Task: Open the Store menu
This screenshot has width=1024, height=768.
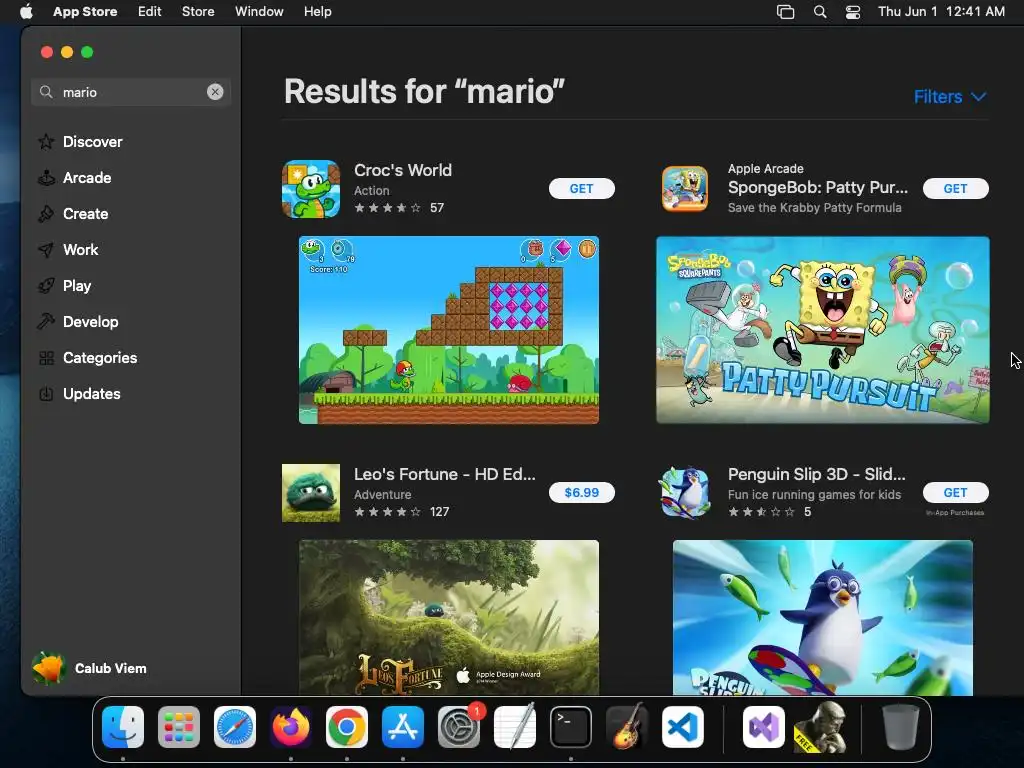Action: [198, 12]
